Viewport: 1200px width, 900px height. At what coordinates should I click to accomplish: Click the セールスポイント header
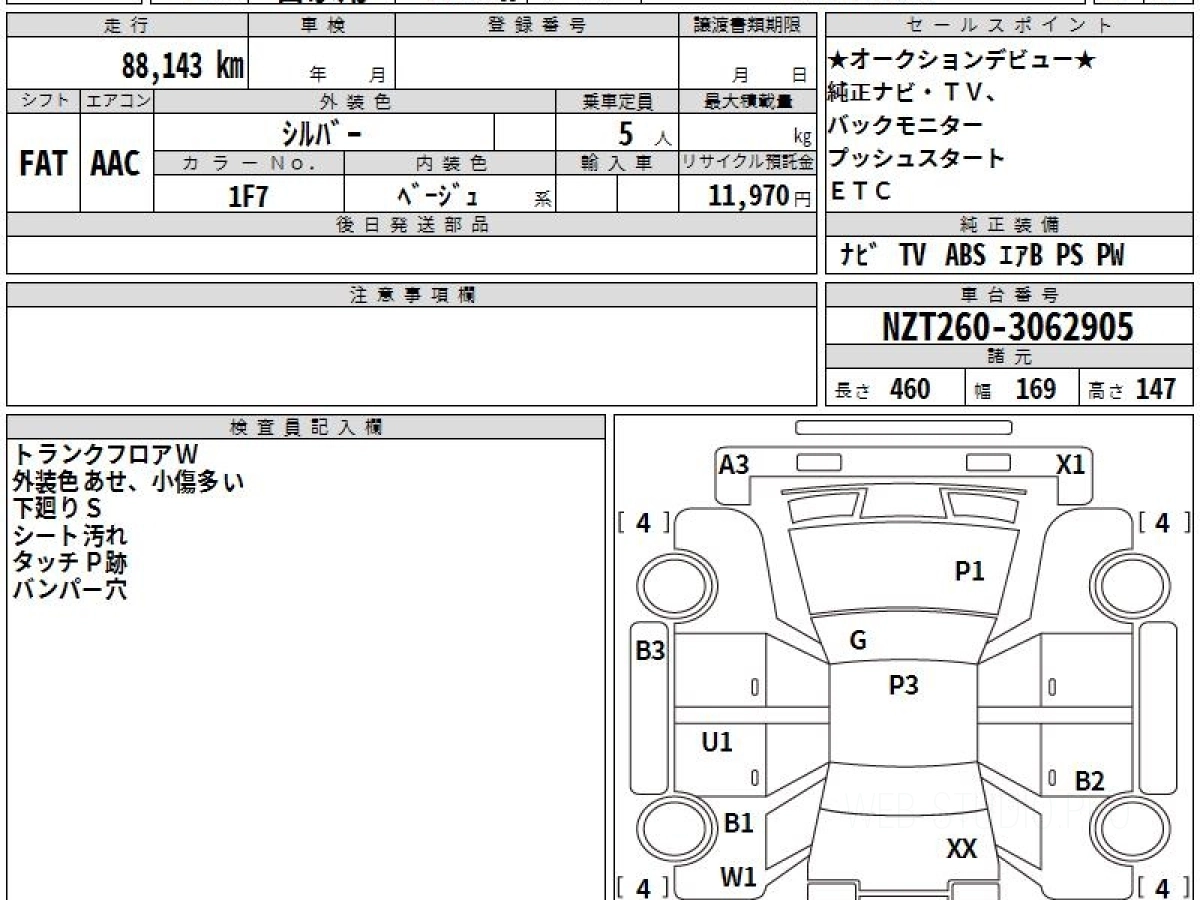(x=1009, y=25)
